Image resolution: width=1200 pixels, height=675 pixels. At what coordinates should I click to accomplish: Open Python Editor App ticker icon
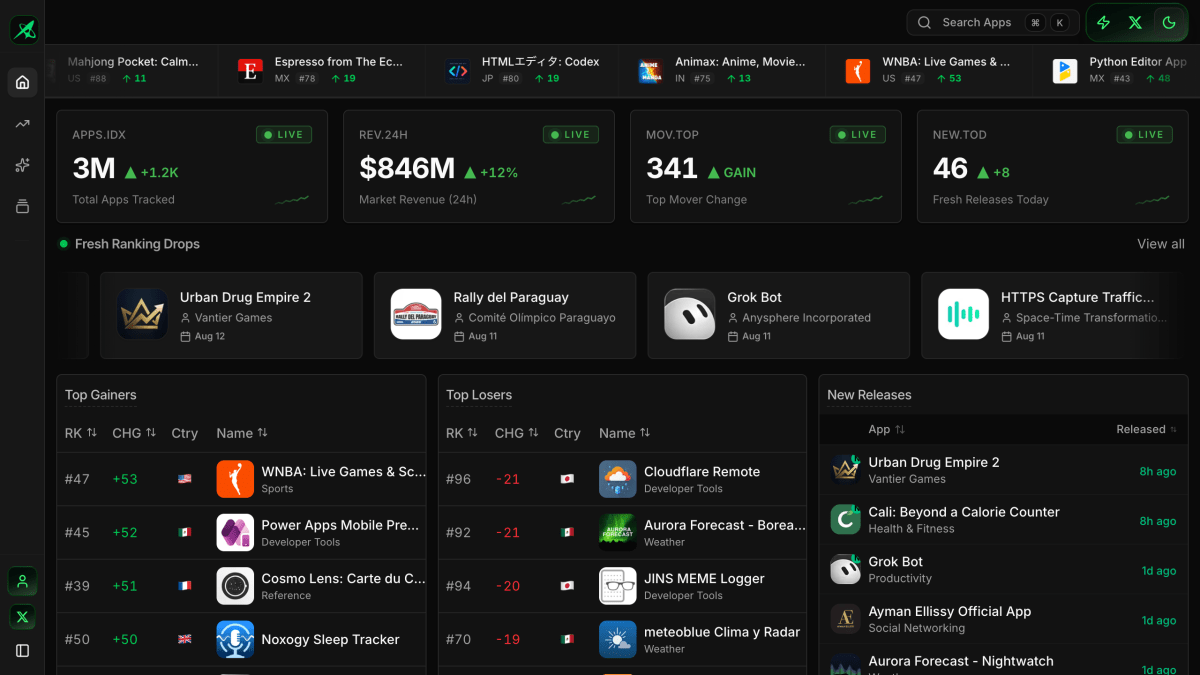pyautogui.click(x=1065, y=70)
